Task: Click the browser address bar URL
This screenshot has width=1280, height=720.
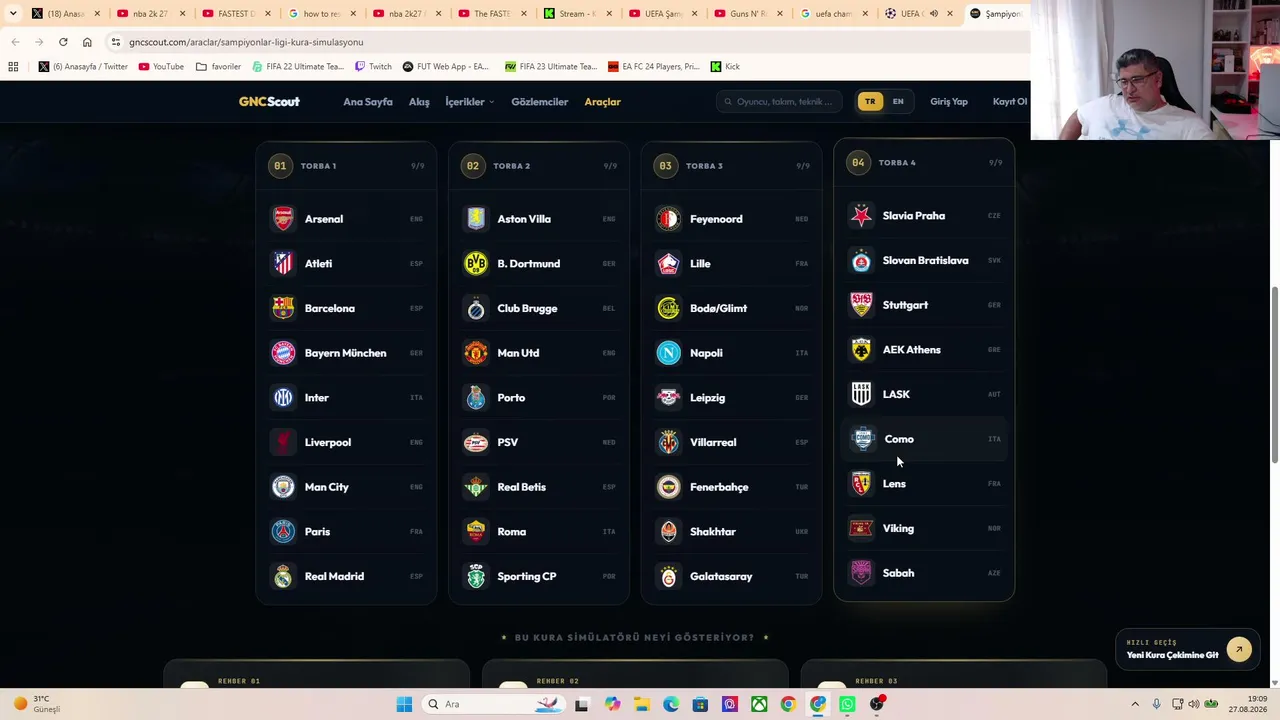Action: coord(246,42)
